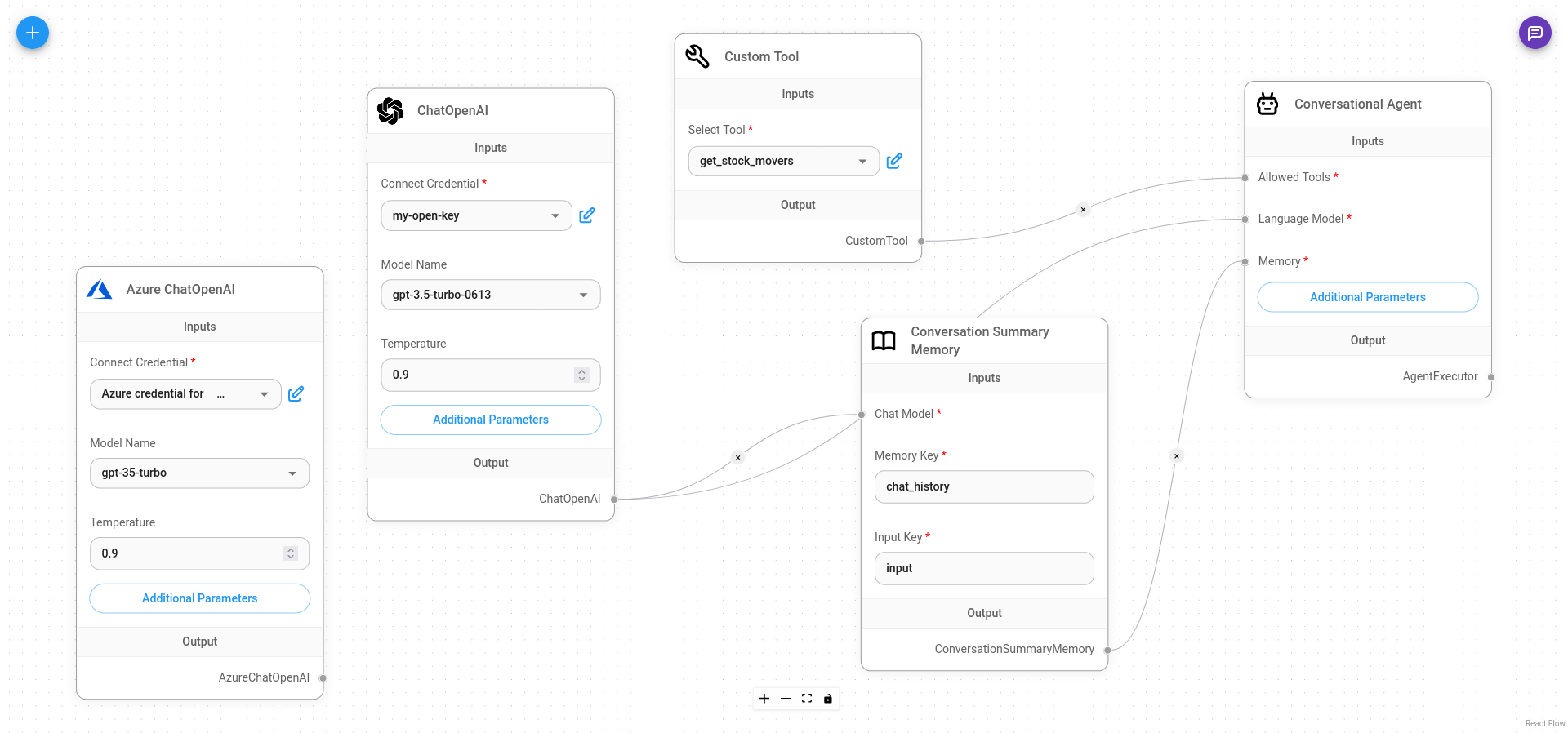Screen dimensions: 1568x733
Task: Open the purple chat message button
Action: click(x=1535, y=33)
